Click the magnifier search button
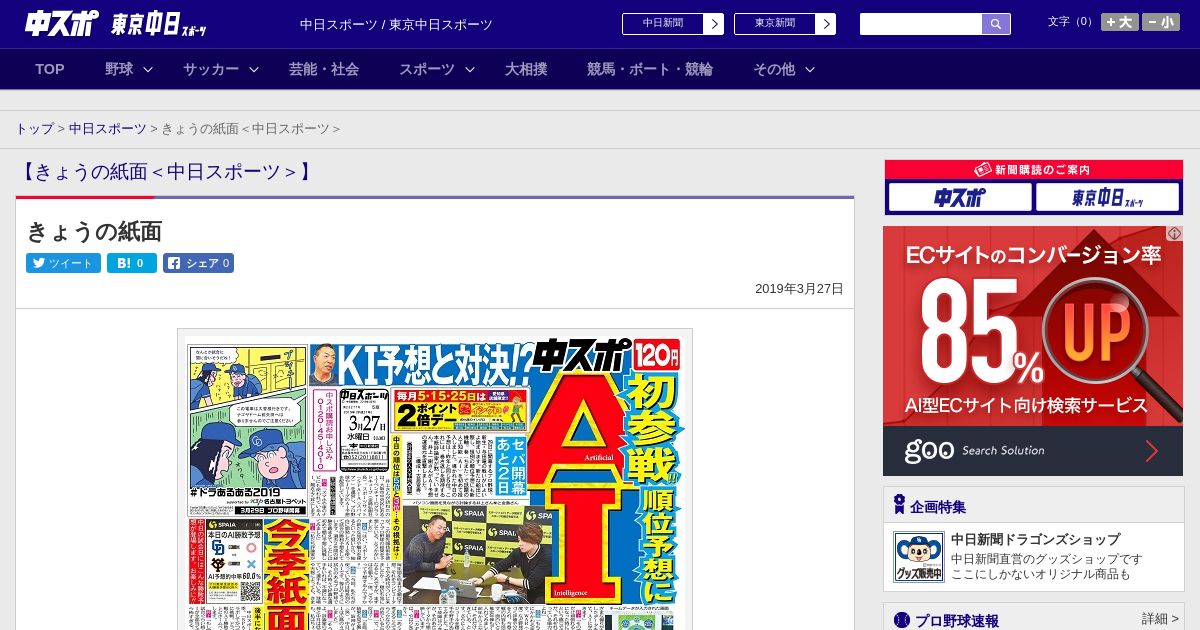The height and width of the screenshot is (630, 1200). [996, 24]
